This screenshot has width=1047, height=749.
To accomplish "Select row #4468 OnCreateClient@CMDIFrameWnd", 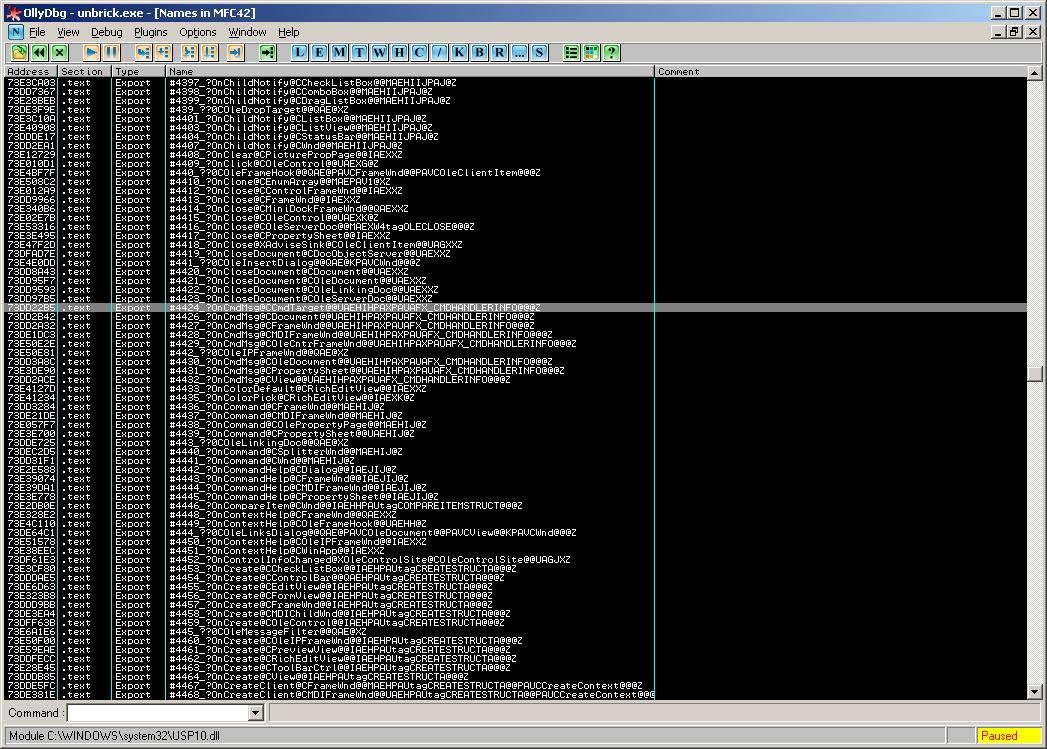I will [x=515, y=695].
